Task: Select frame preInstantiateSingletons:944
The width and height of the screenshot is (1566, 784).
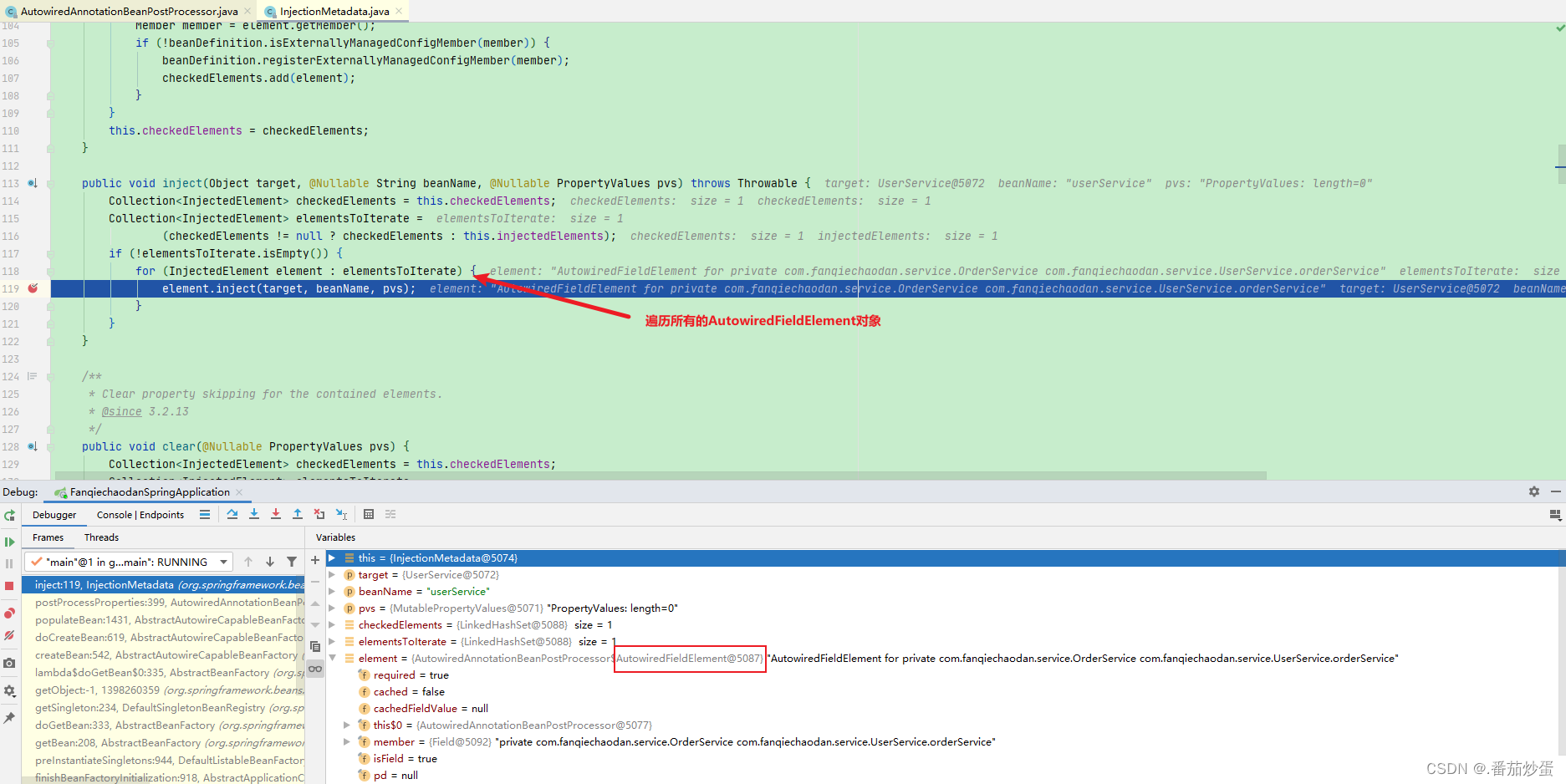Action: pos(163,761)
